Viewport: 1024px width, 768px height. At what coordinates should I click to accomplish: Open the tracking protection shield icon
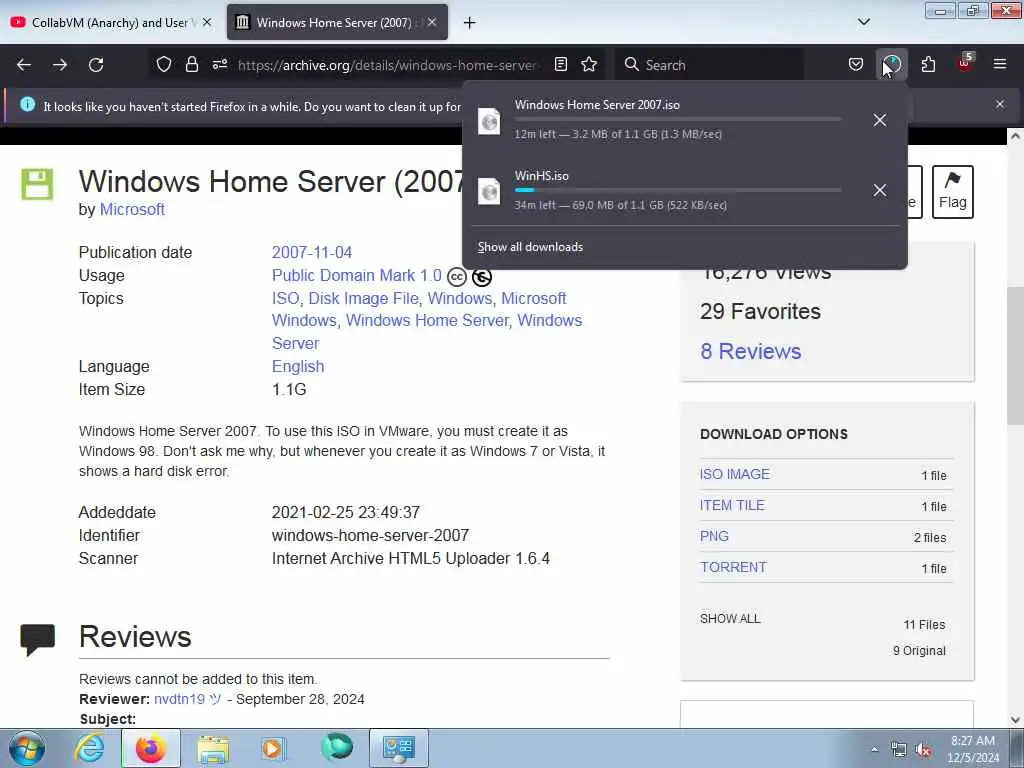[x=164, y=64]
